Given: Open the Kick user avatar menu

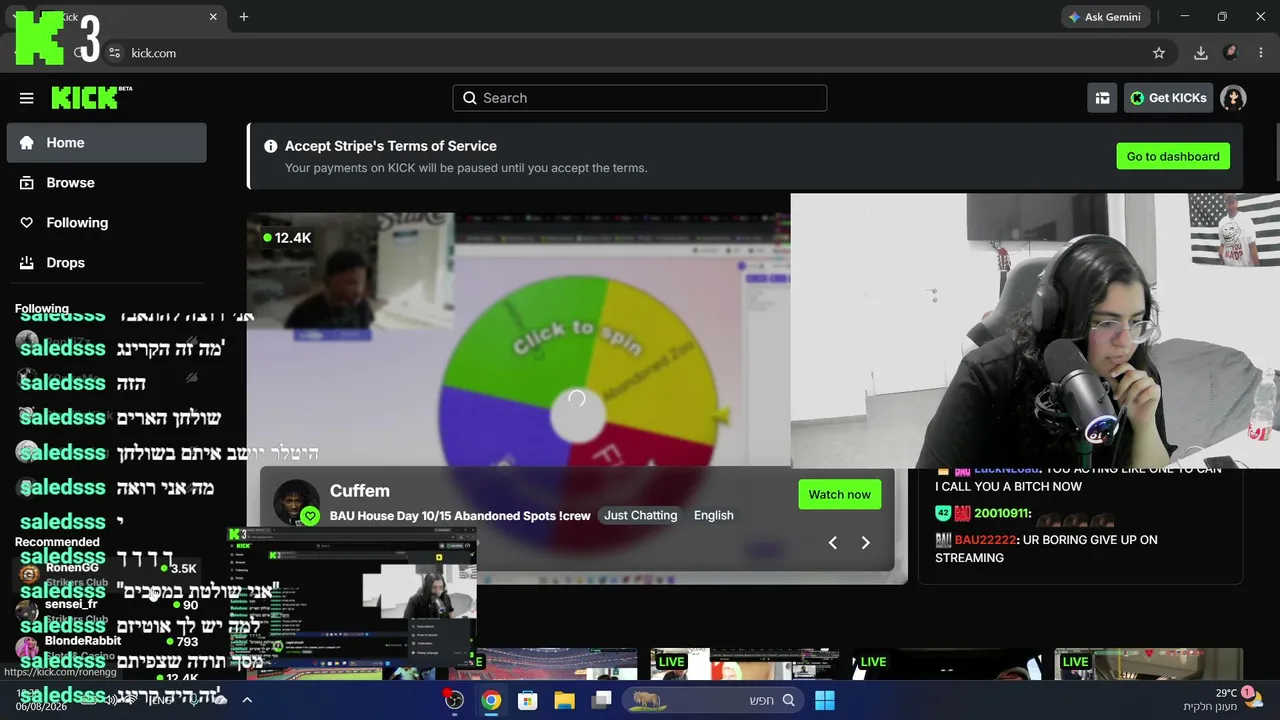Looking at the screenshot, I should point(1233,98).
